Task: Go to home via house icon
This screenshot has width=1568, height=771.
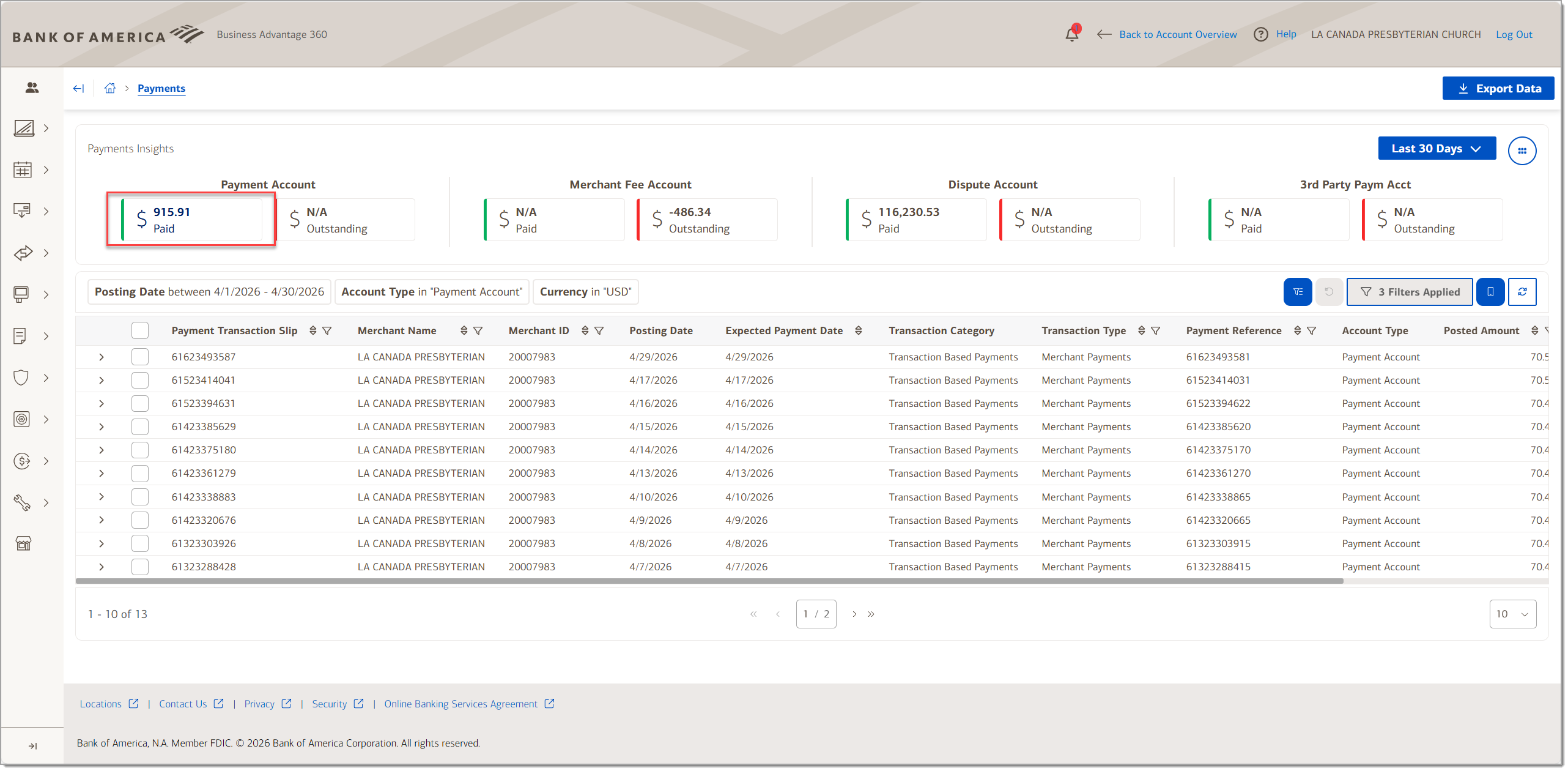Action: click(110, 88)
